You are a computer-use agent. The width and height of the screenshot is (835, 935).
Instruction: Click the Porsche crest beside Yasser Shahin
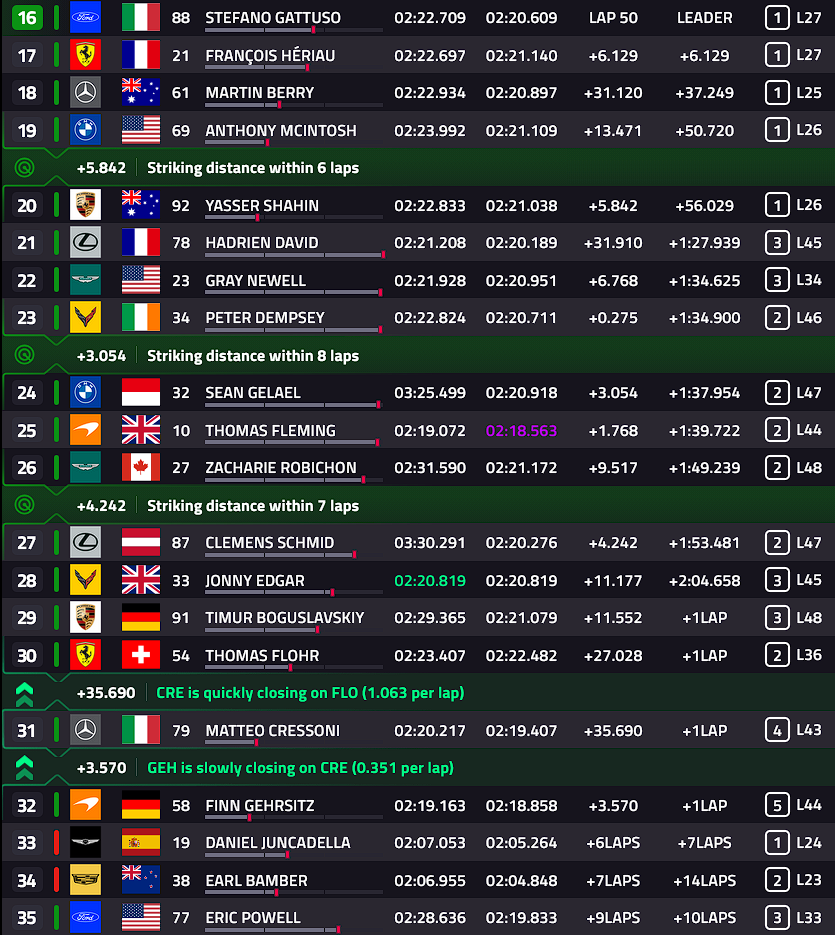tap(85, 205)
